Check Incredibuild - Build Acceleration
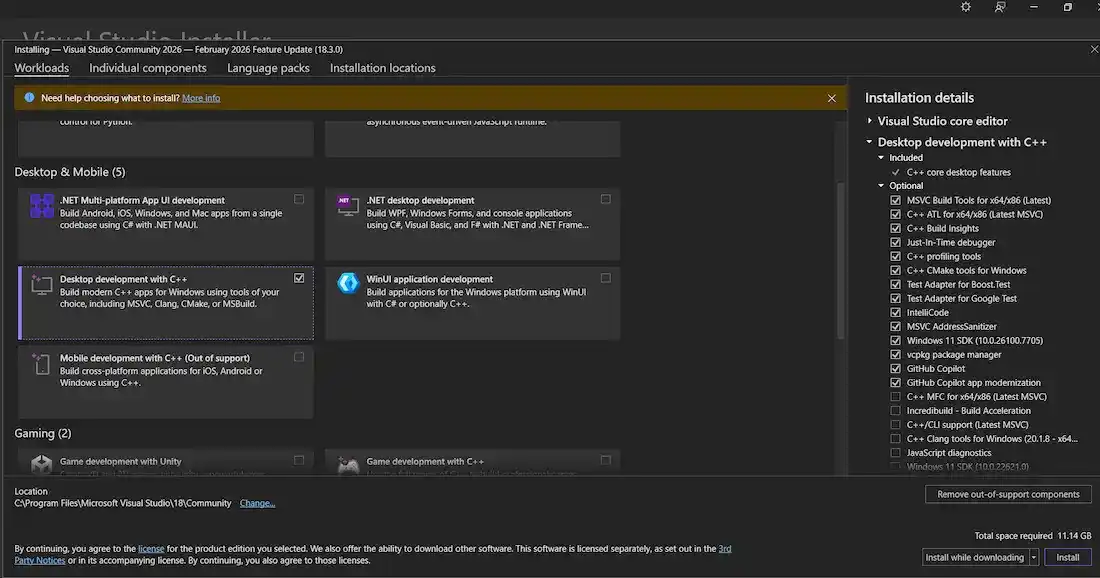This screenshot has height=578, width=1100. [x=895, y=410]
